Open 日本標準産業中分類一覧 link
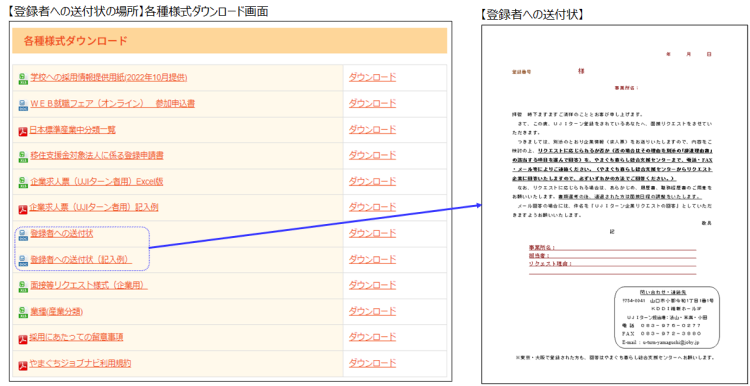750x386 pixels. [73, 130]
